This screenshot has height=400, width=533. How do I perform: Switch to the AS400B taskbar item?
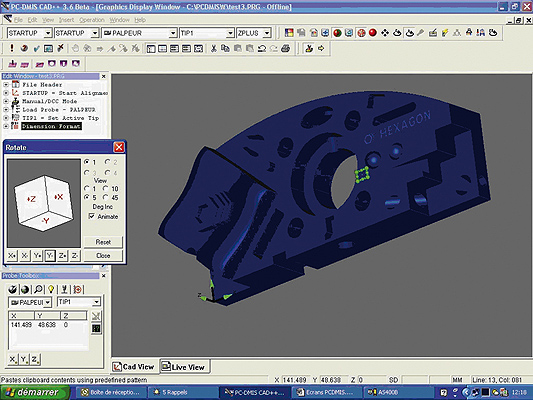[397, 393]
